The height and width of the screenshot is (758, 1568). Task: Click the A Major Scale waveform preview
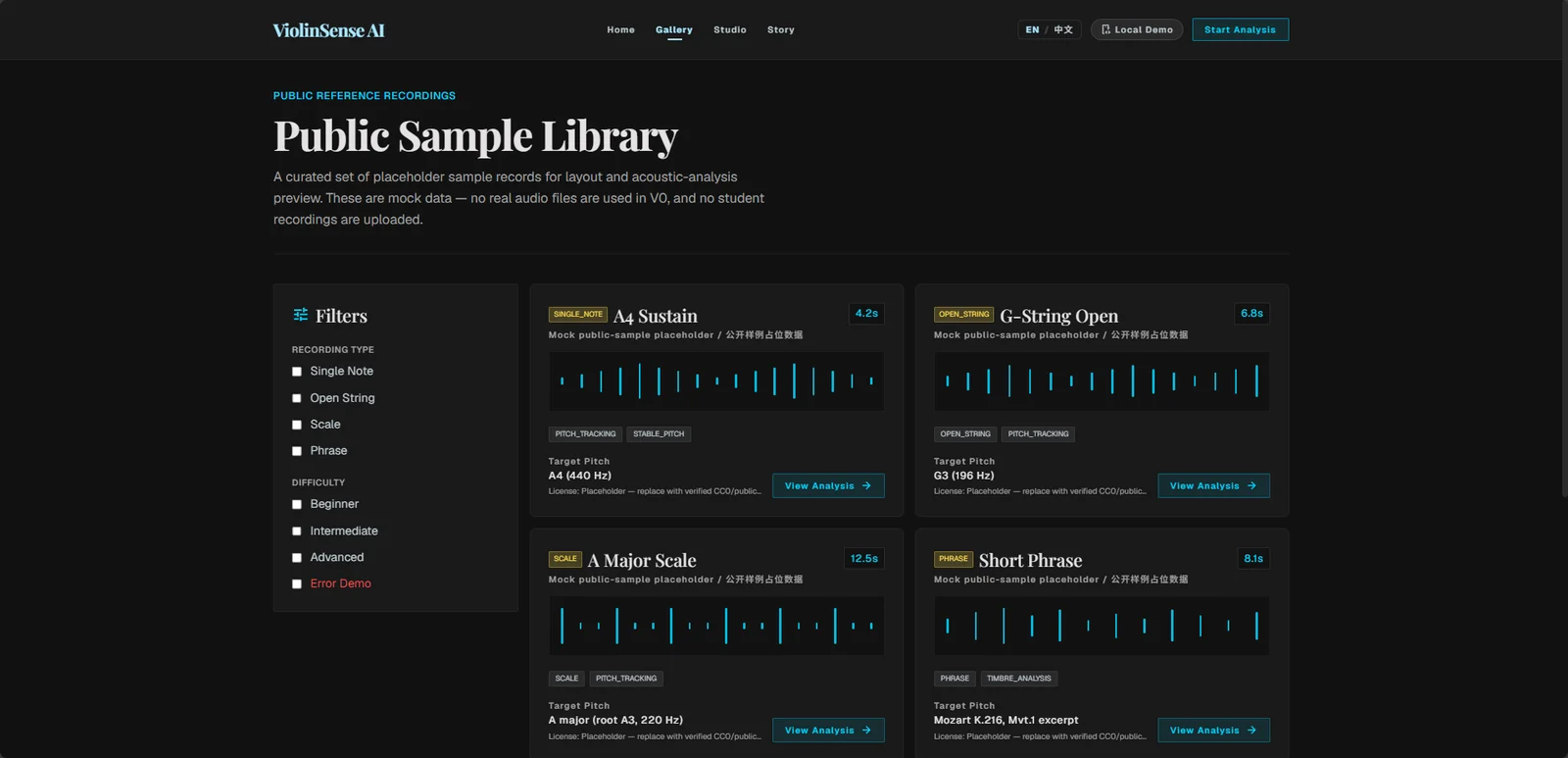716,626
